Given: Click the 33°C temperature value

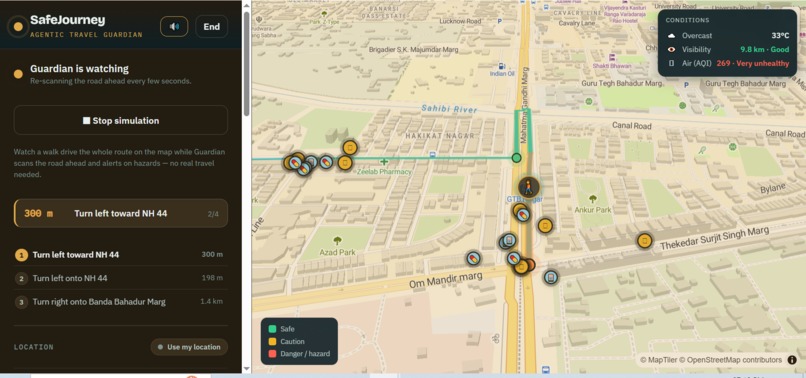Looking at the screenshot, I should coord(780,36).
